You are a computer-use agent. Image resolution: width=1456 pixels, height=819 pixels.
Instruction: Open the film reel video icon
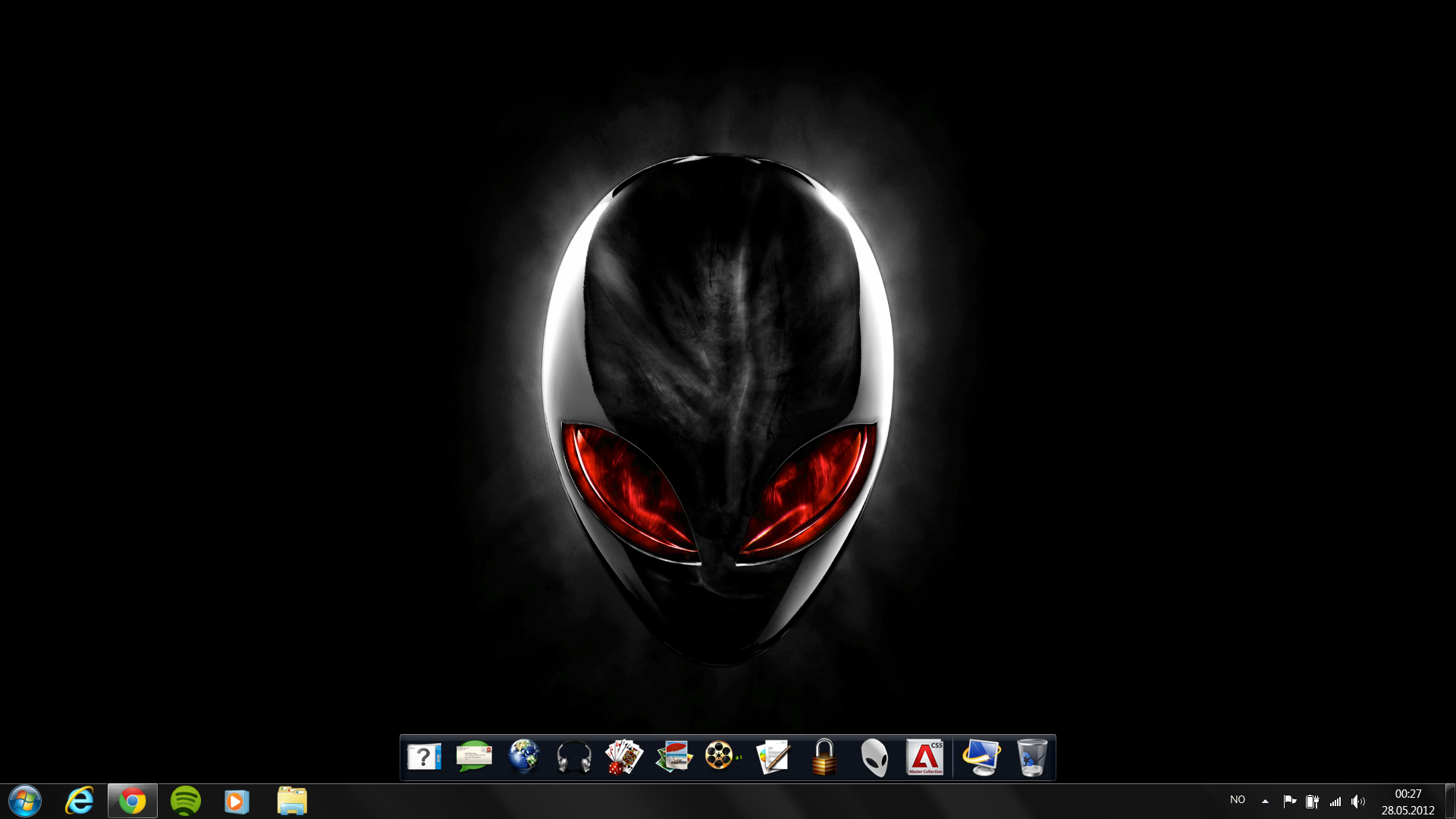(x=723, y=756)
